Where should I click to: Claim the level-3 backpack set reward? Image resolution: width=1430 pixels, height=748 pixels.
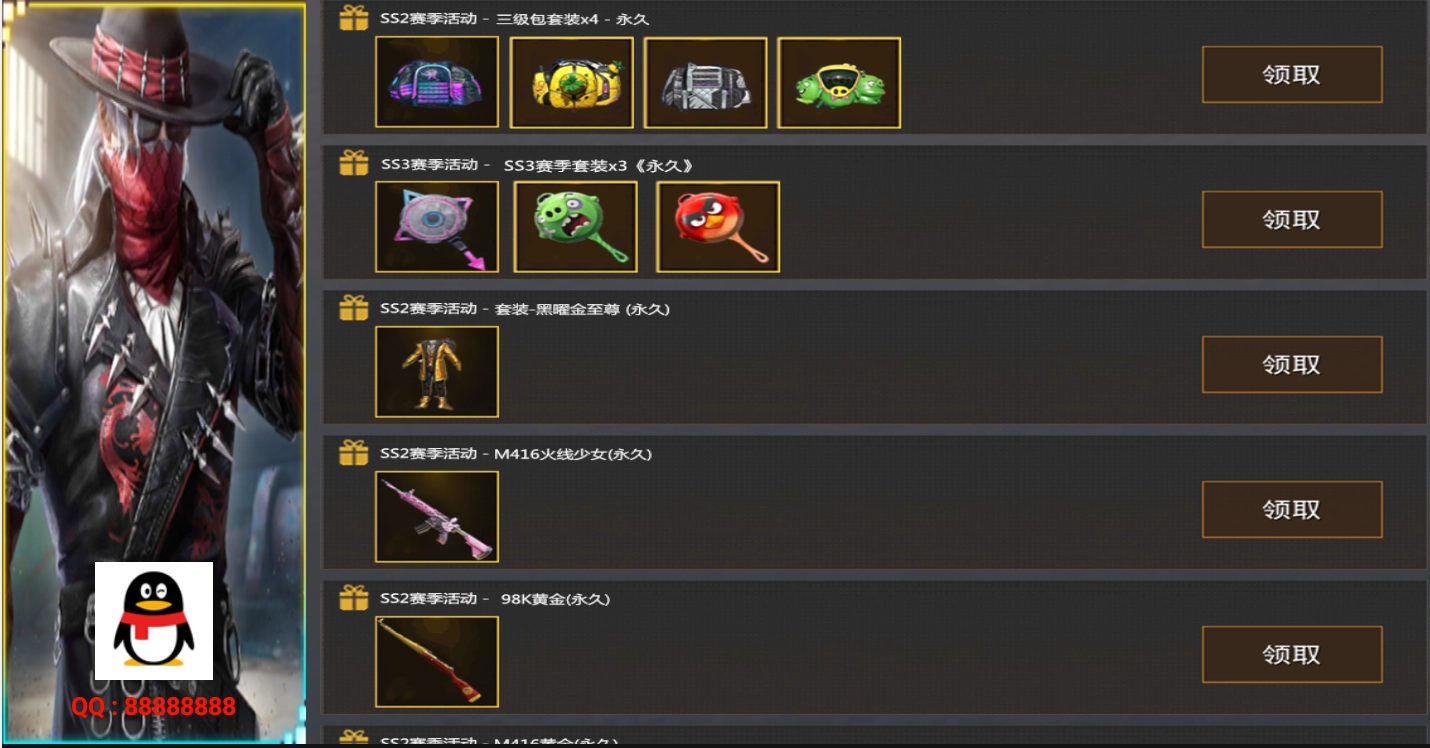(1292, 74)
